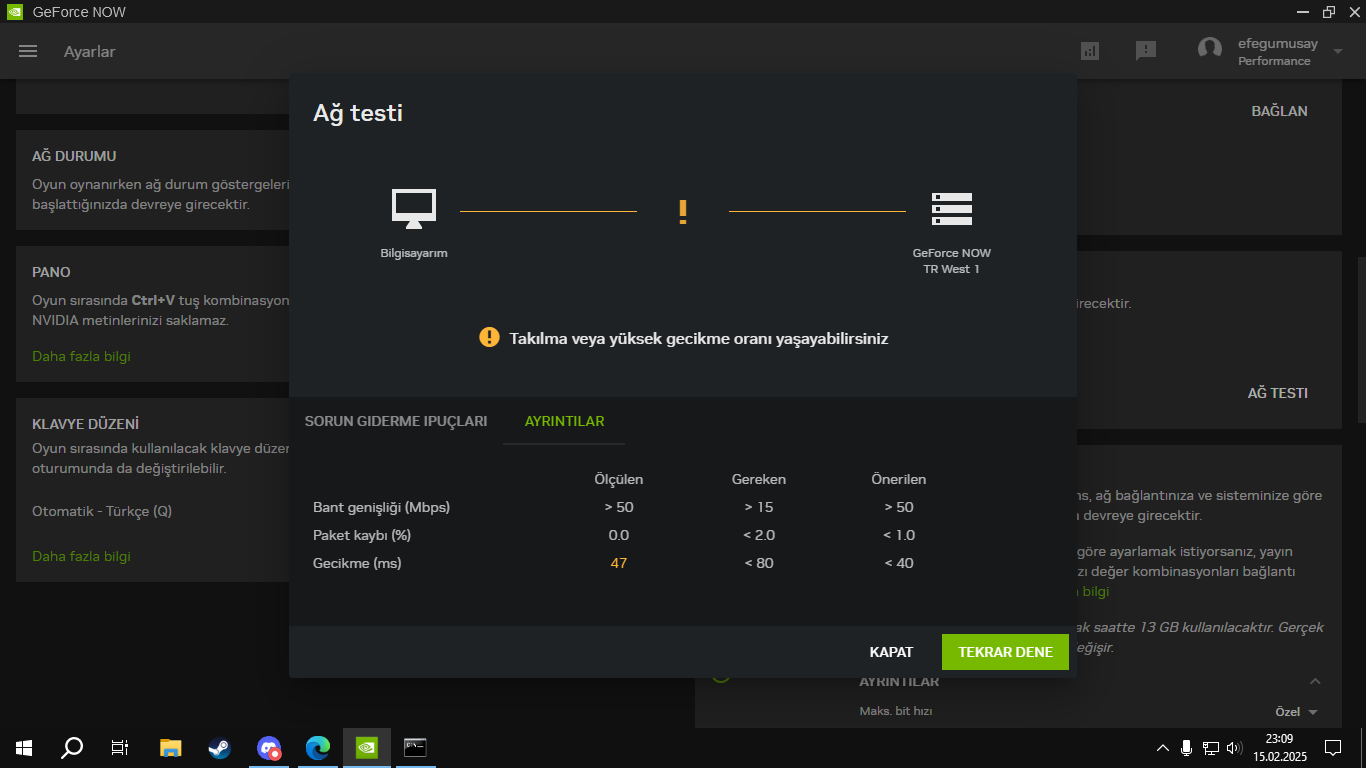Close the dialog with the KAPAT button

tap(891, 652)
